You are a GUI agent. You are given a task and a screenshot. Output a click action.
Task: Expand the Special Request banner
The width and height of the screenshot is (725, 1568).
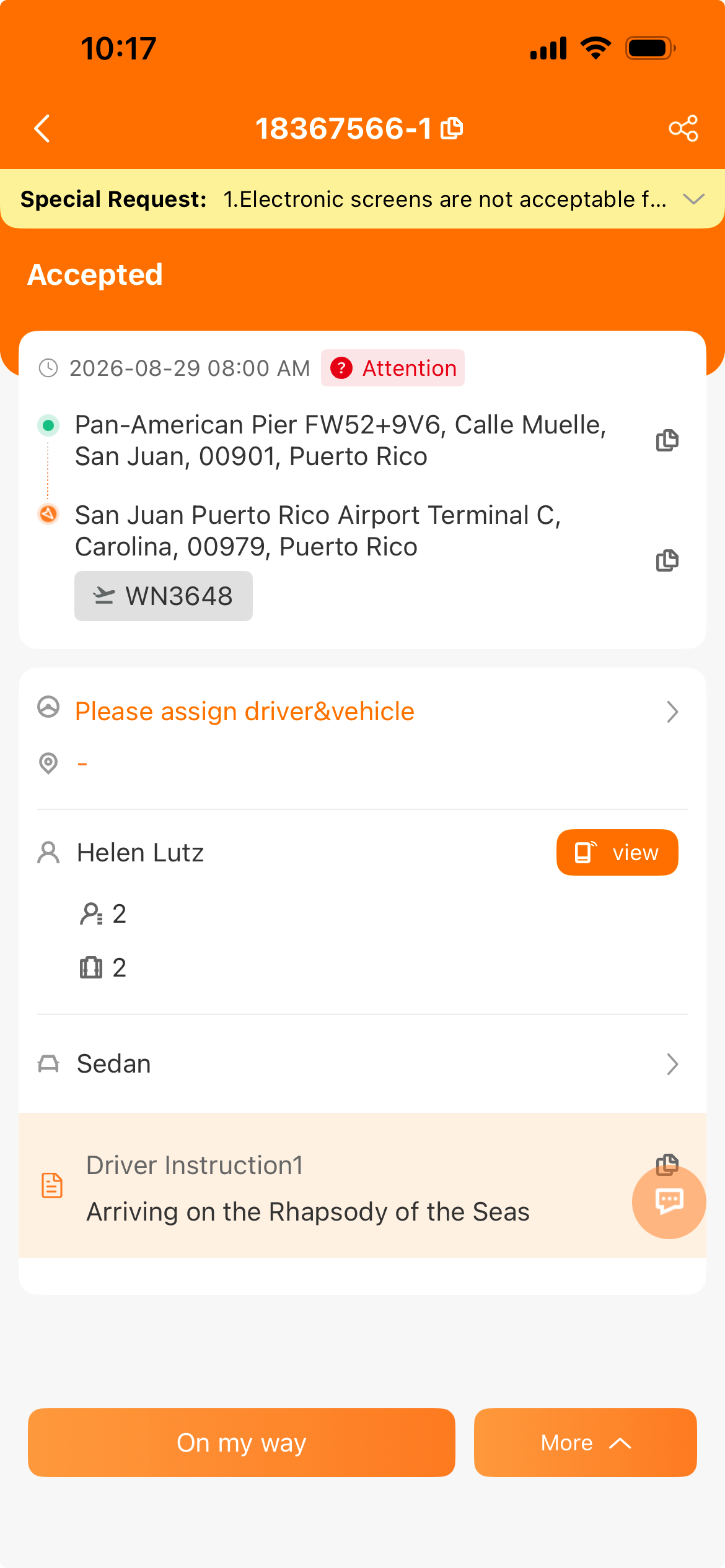click(693, 199)
